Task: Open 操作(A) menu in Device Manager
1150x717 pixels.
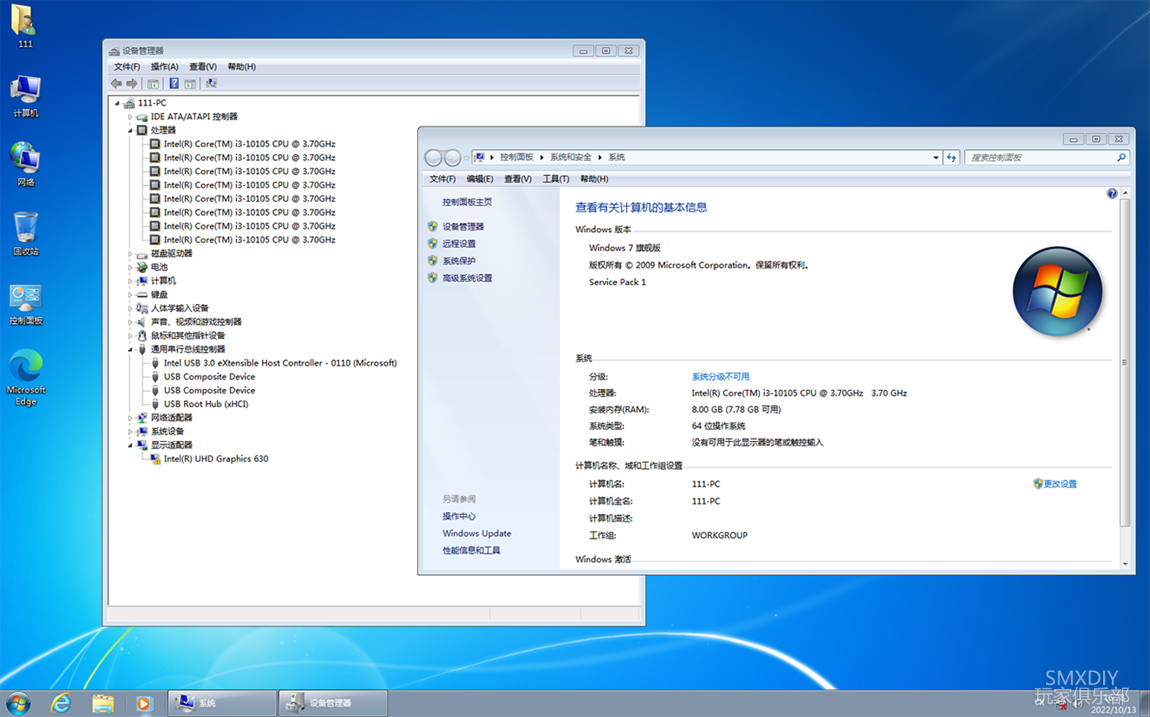Action: [x=164, y=67]
